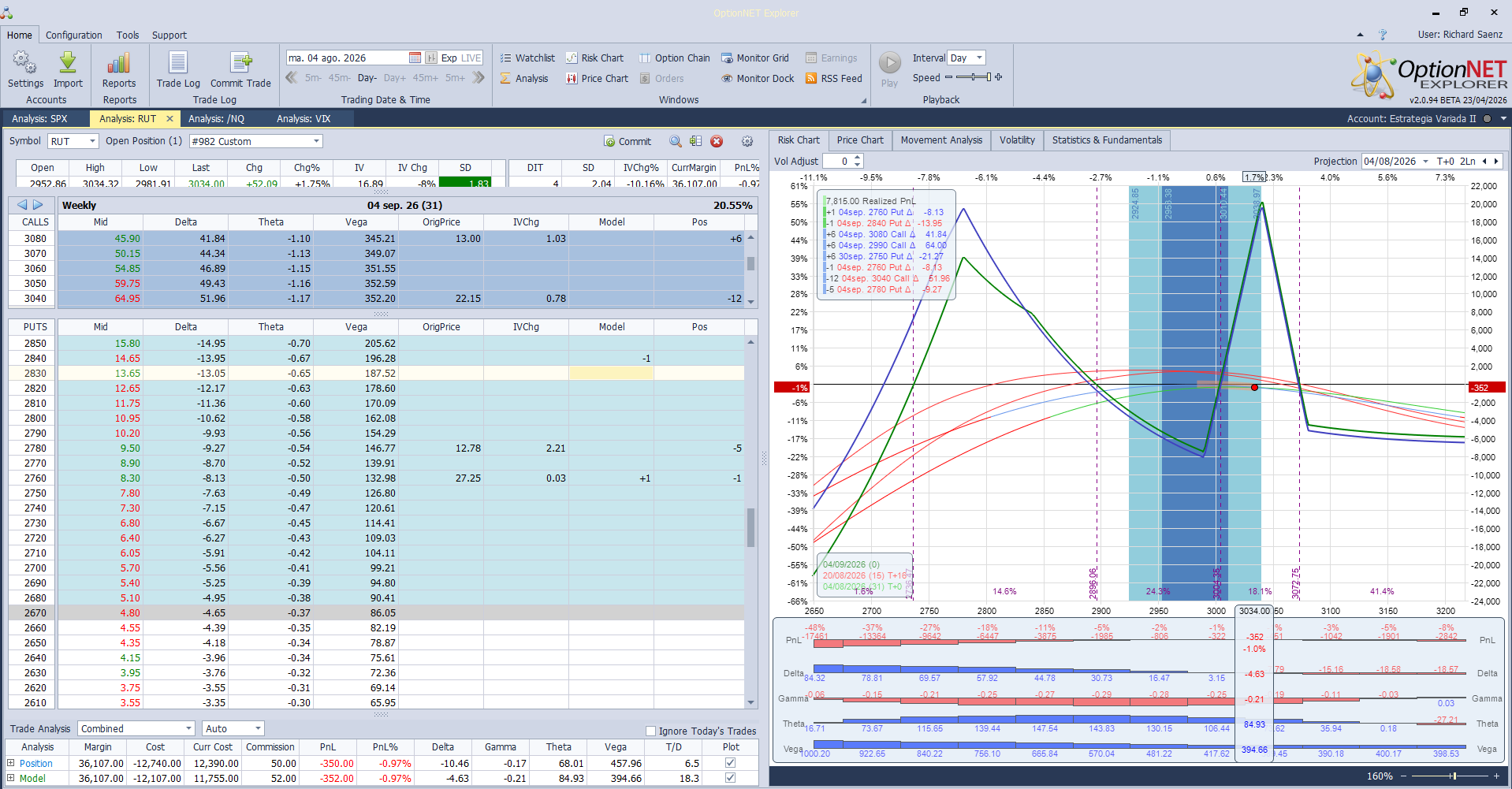Open the Price Chart window from ribbon
This screenshot has height=789, width=1512.
pos(598,78)
